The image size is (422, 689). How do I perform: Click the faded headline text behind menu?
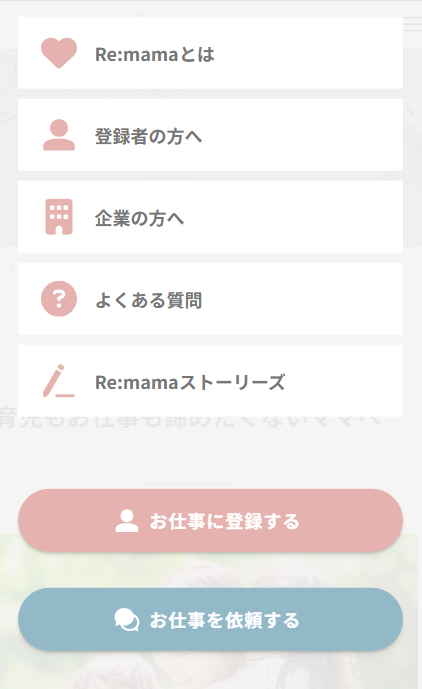(x=190, y=422)
